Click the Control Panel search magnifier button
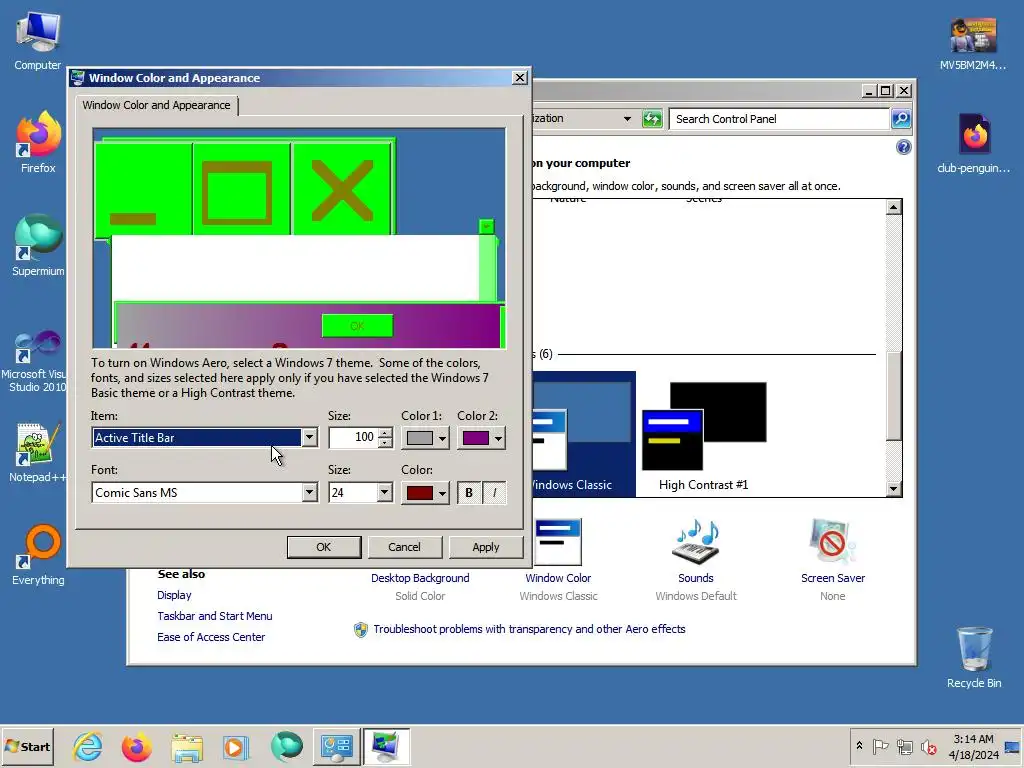 tap(901, 119)
